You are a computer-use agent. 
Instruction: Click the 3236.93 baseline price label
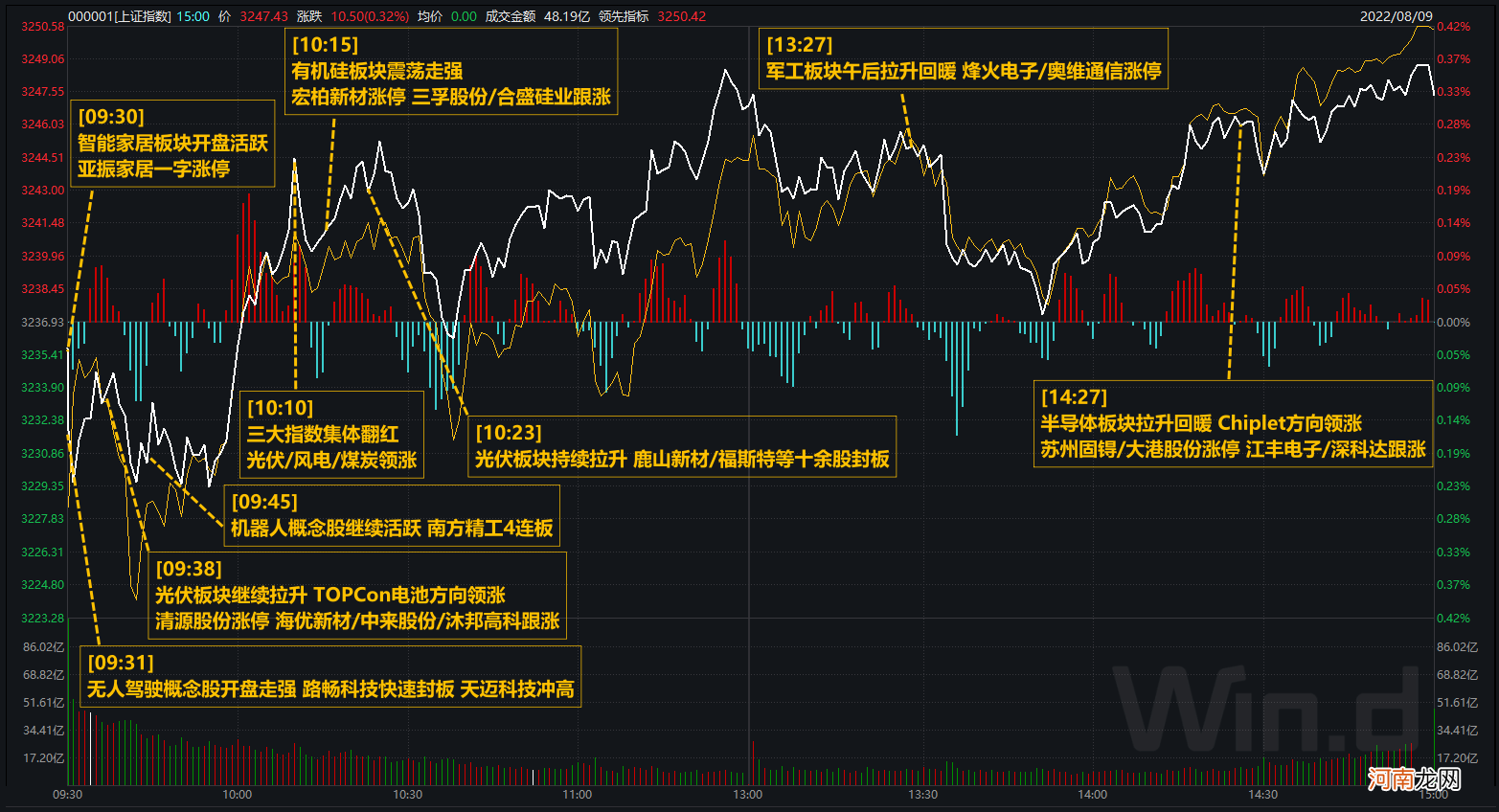click(x=43, y=323)
